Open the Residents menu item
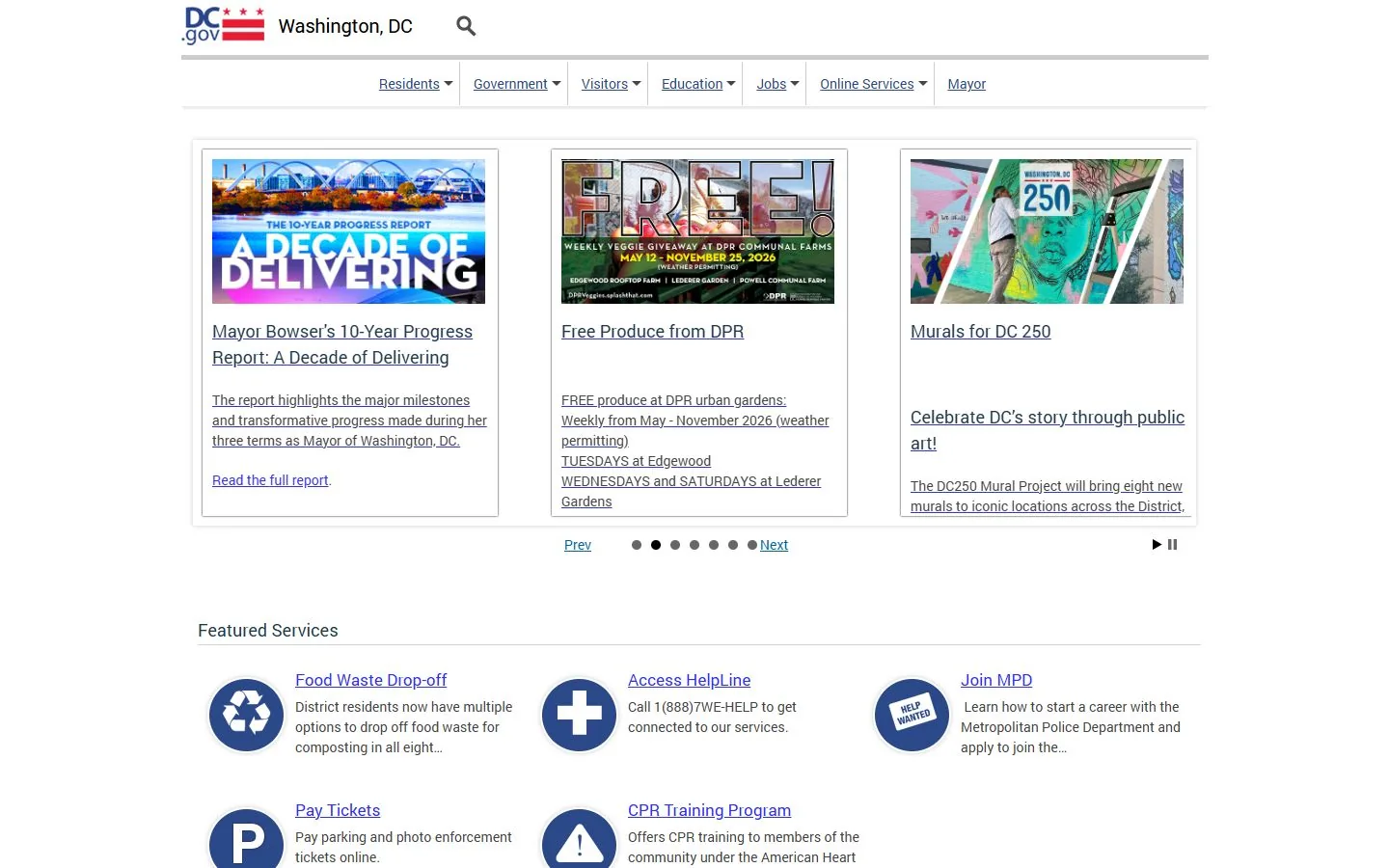Screen dimensions: 1389x868 click(x=409, y=84)
